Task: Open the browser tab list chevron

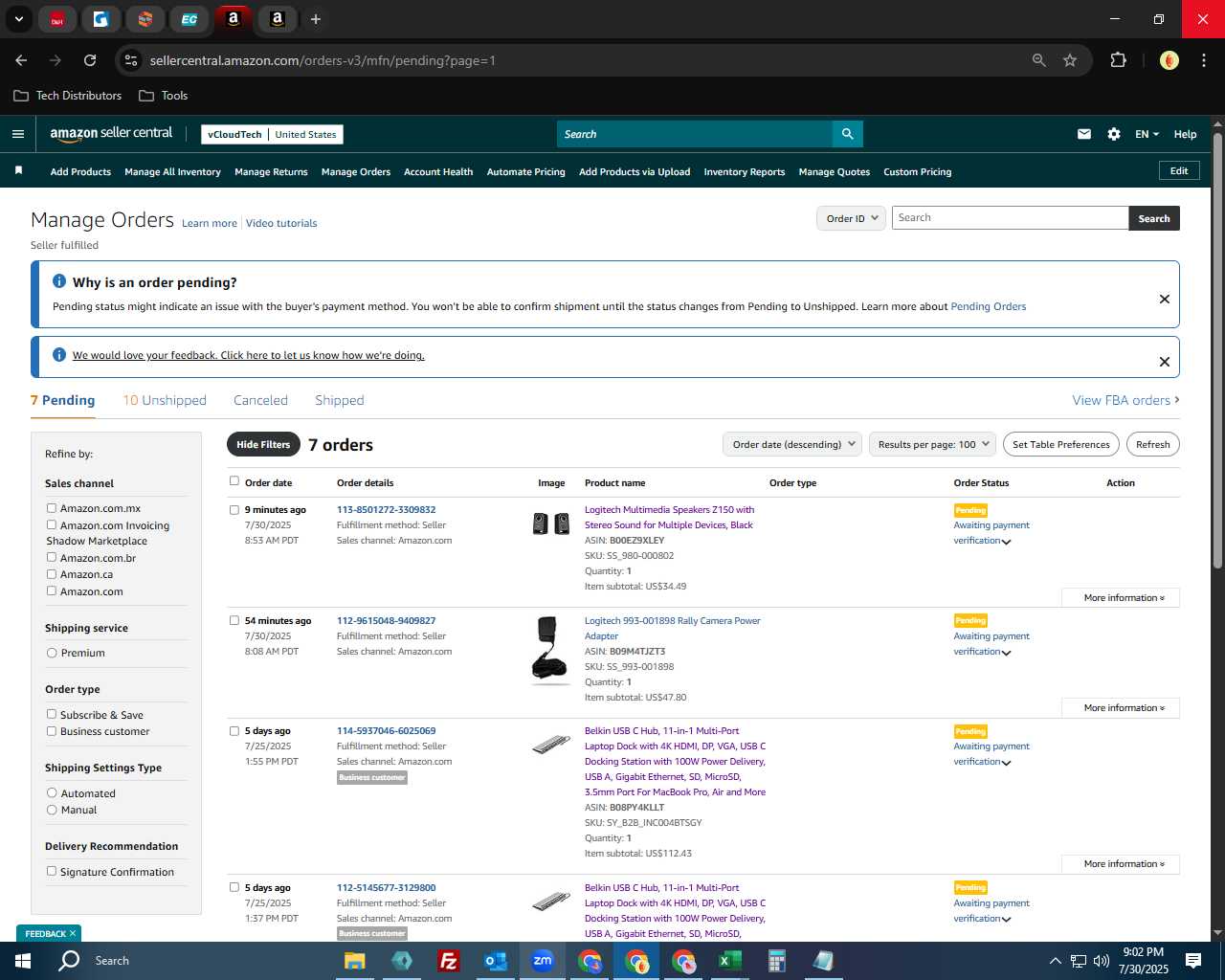Action: point(18,19)
